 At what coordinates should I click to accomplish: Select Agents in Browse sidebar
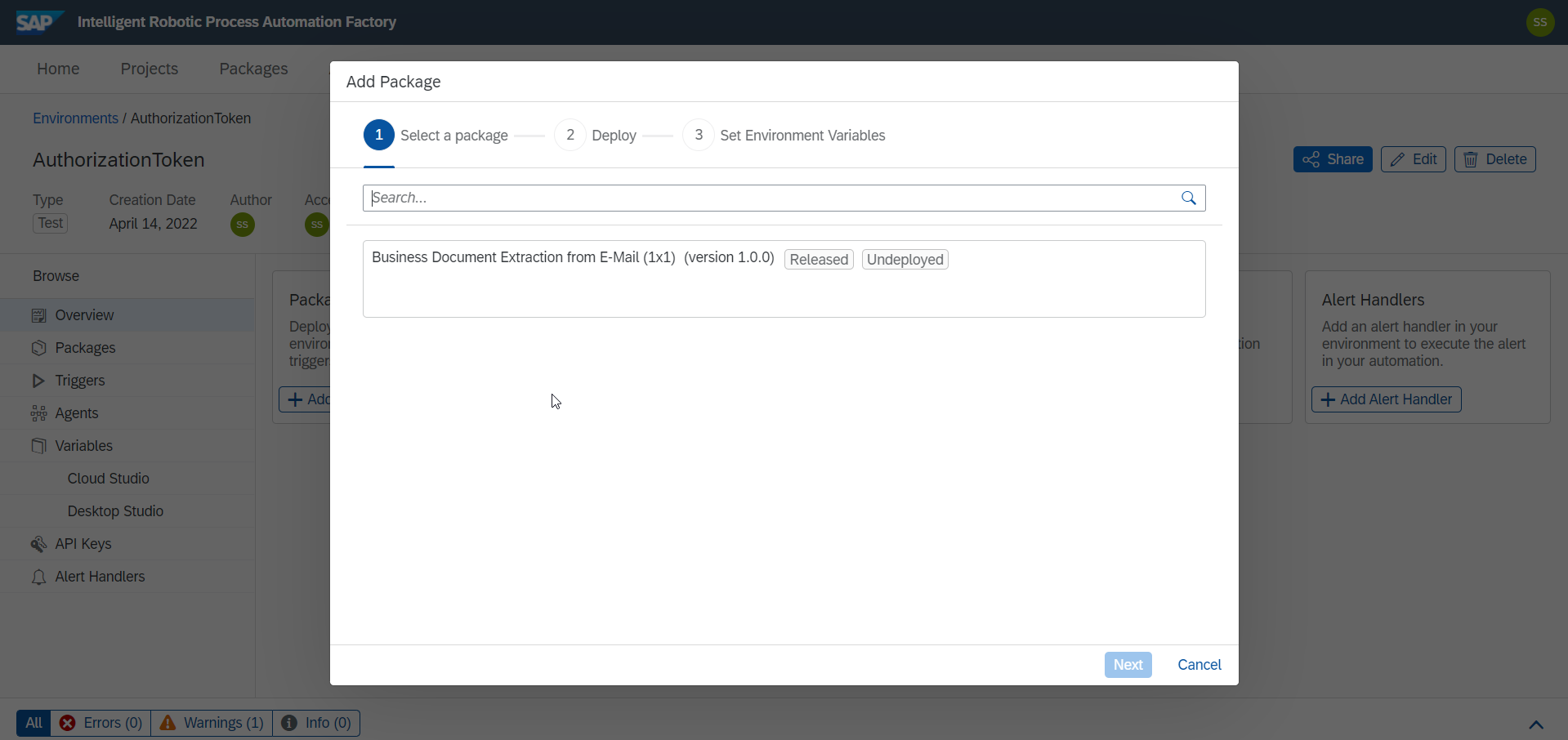point(127,413)
